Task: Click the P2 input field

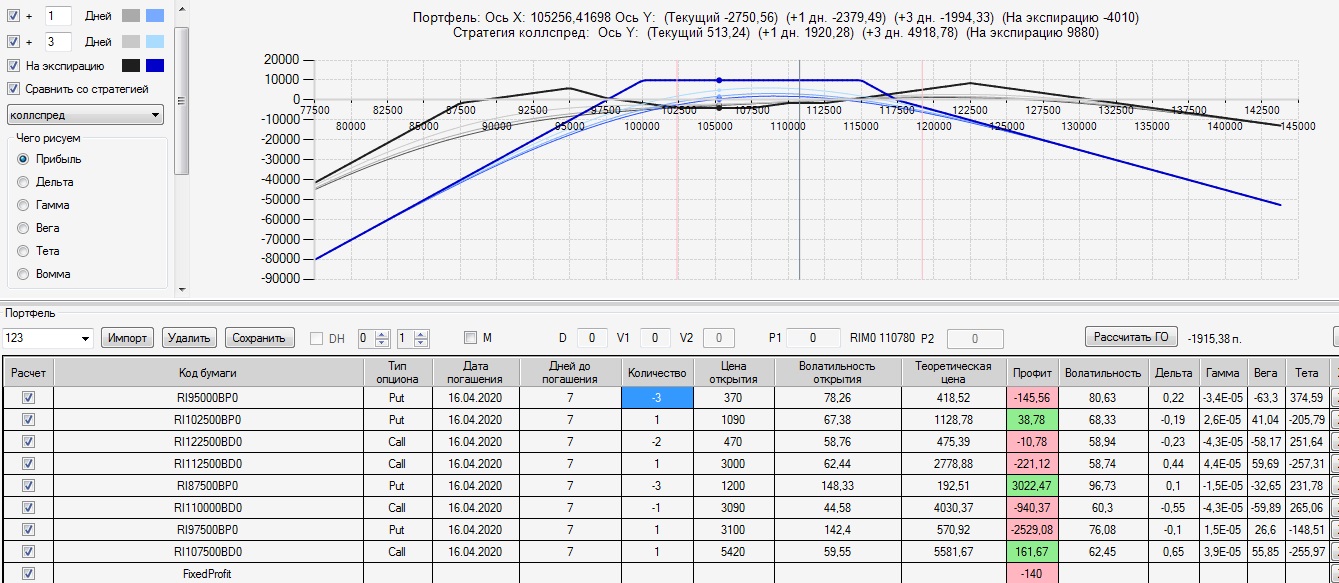Action: [975, 338]
